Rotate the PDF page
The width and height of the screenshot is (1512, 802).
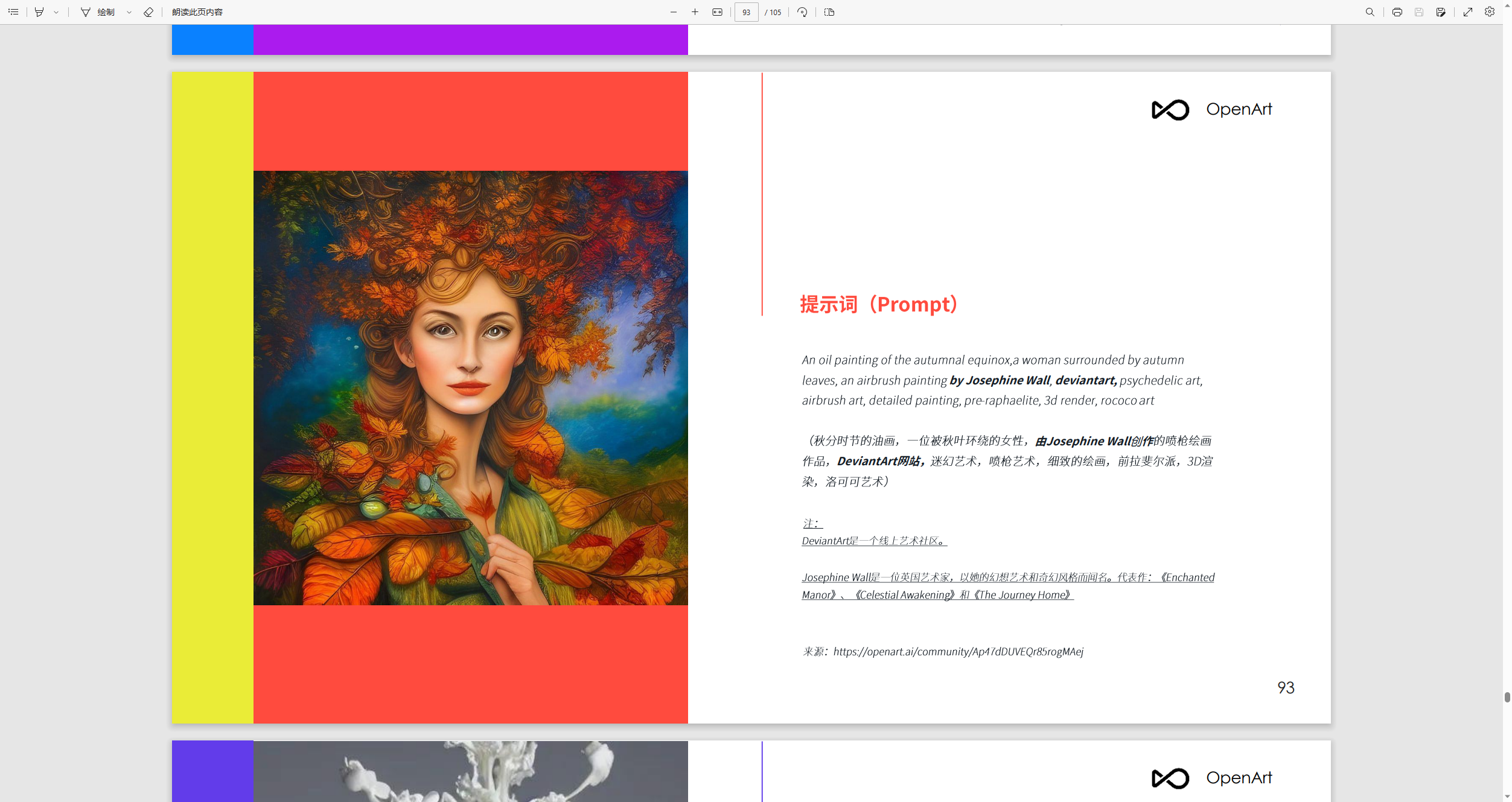pyautogui.click(x=802, y=12)
